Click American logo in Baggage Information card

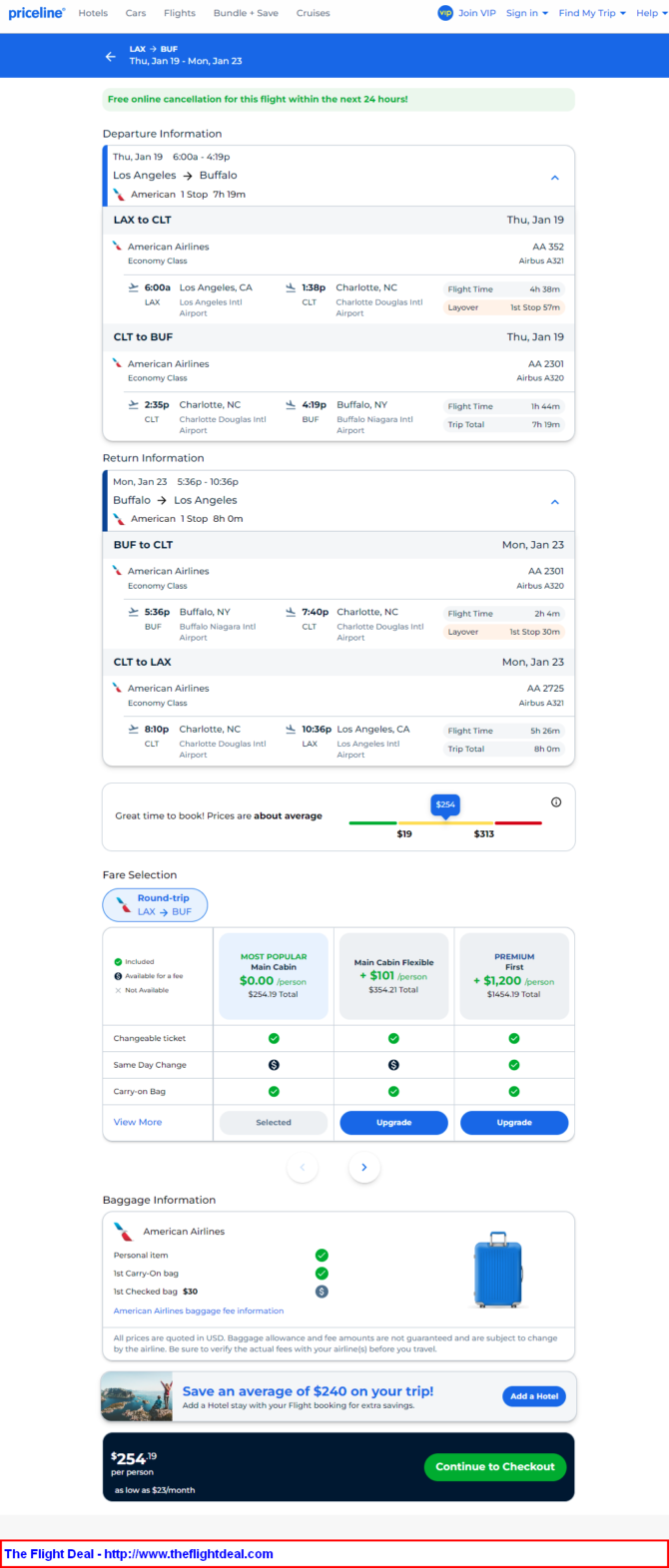[x=123, y=1232]
